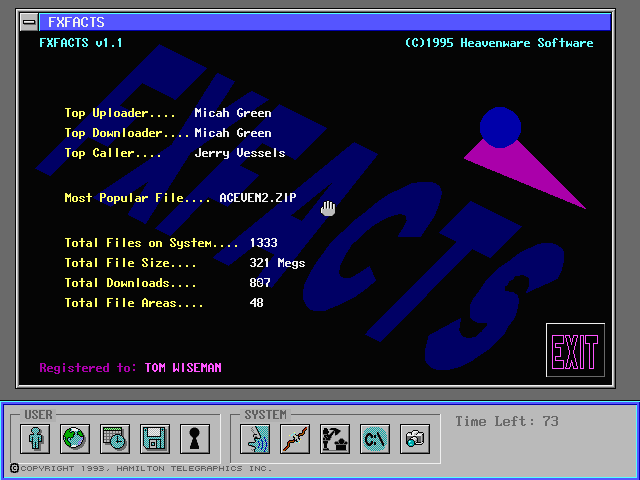Screen dimensions: 640x480
Task: Click the Top Caller label
Action: 113,153
